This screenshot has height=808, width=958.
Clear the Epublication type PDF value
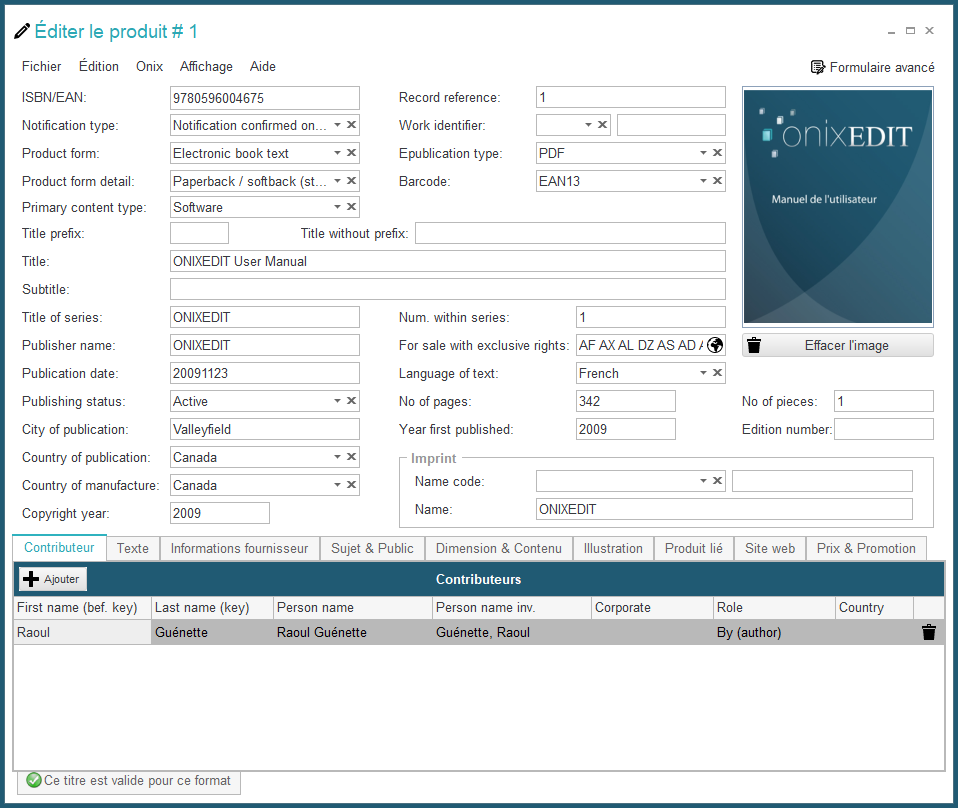tap(717, 153)
